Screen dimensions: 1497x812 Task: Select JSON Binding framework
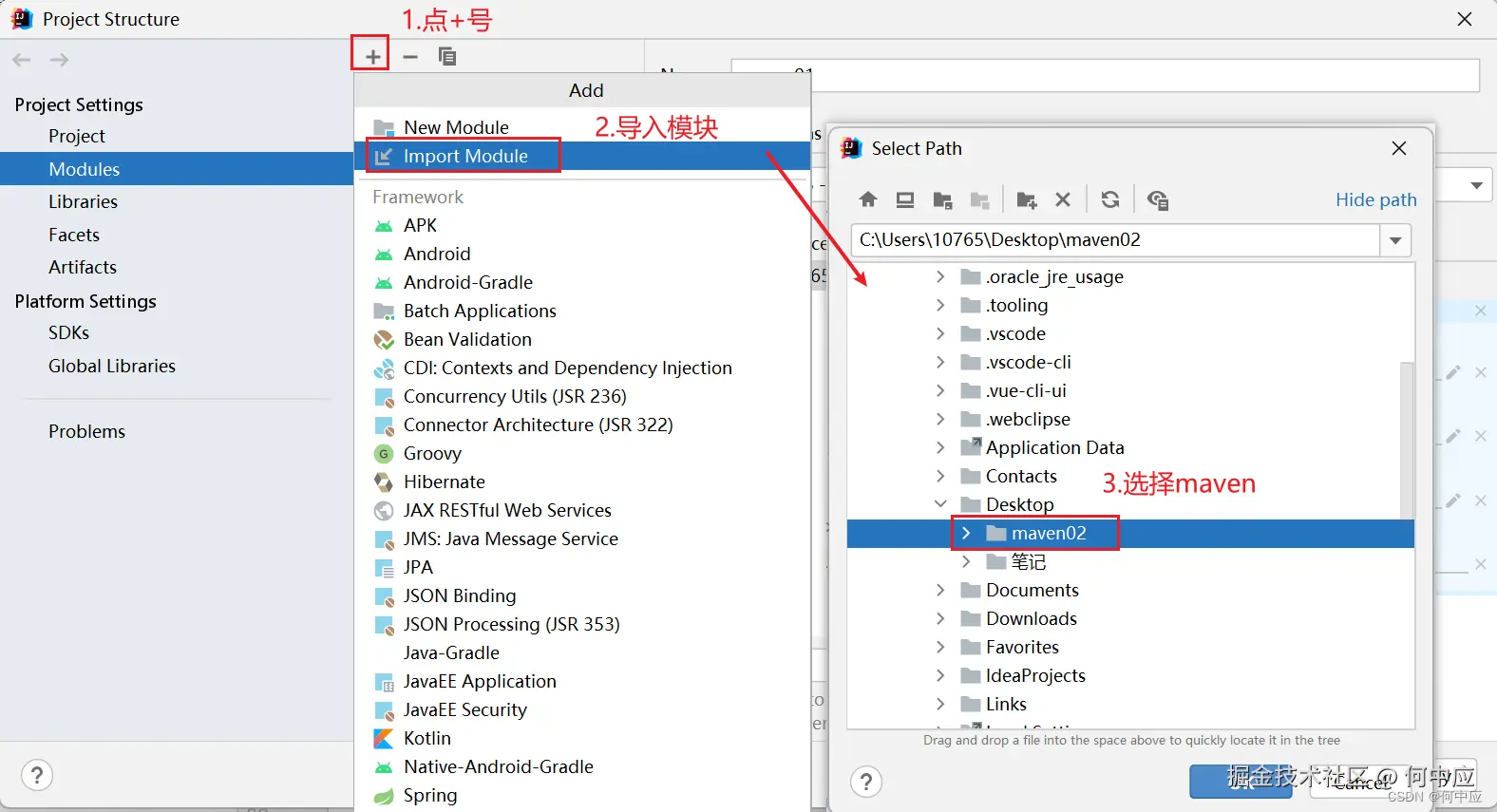point(583,595)
